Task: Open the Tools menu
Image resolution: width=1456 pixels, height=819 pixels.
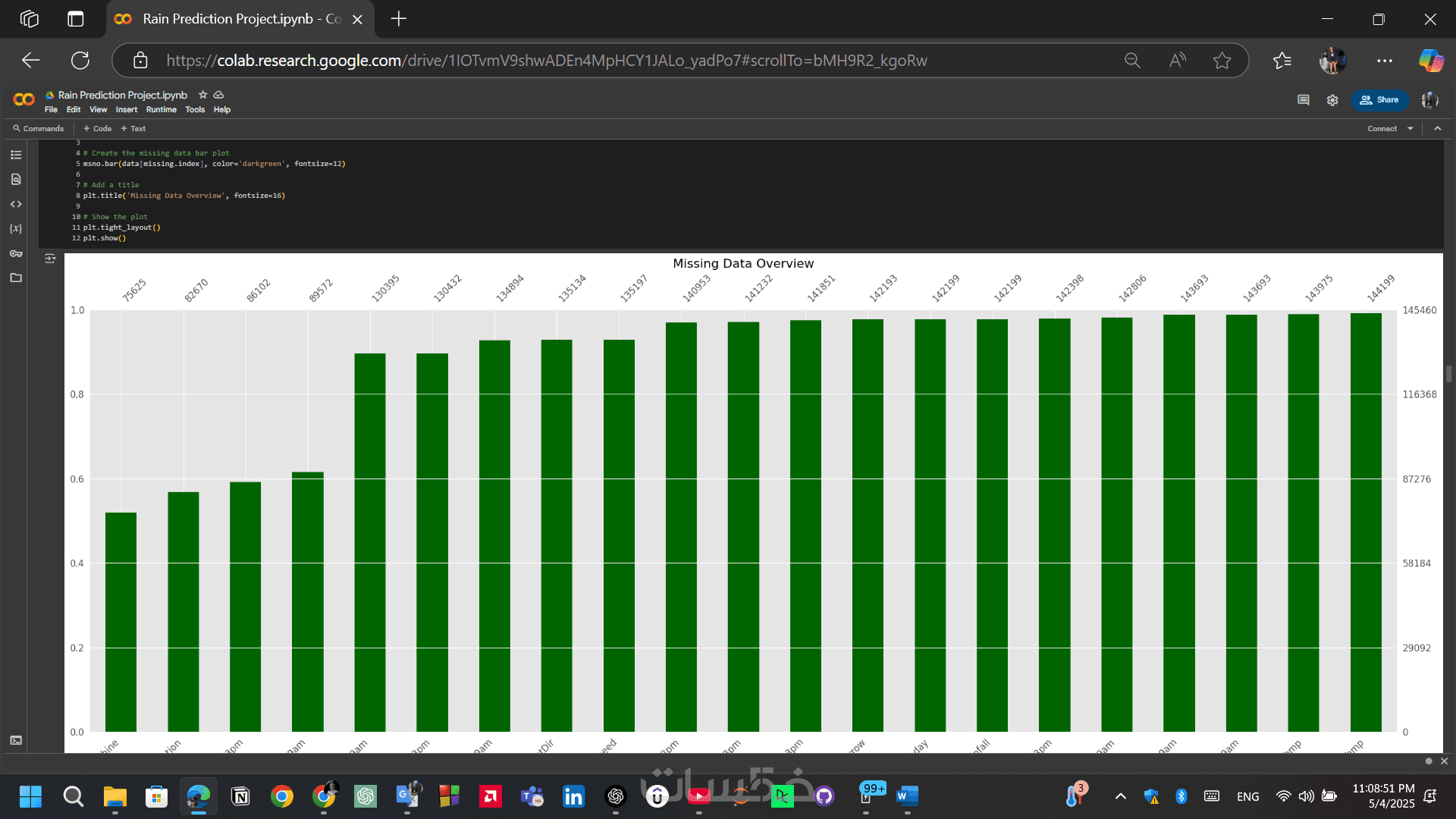Action: 195,109
